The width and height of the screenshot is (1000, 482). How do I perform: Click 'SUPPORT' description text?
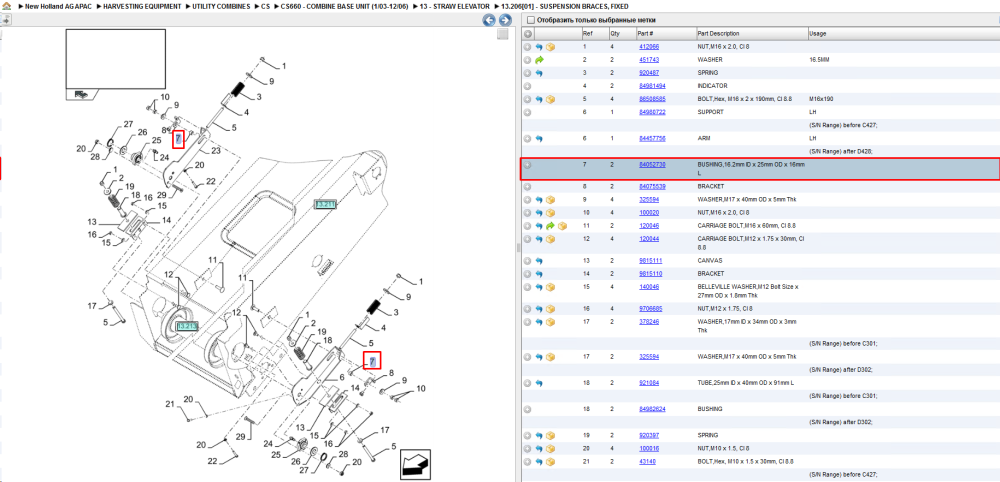tap(710, 112)
